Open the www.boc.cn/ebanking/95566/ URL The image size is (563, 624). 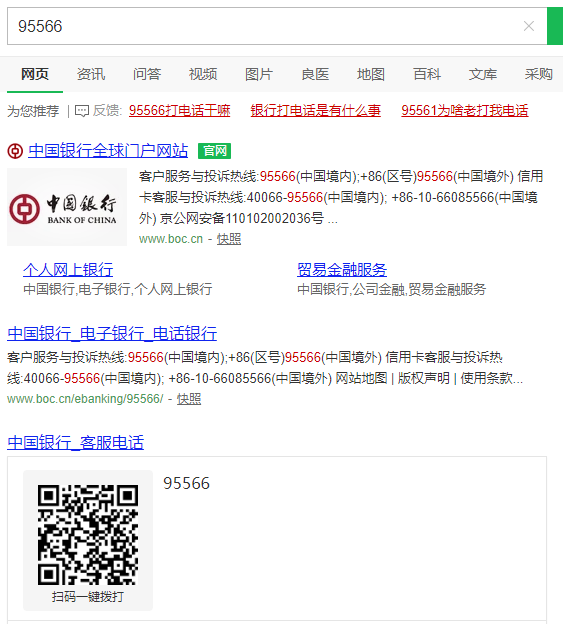coord(85,399)
